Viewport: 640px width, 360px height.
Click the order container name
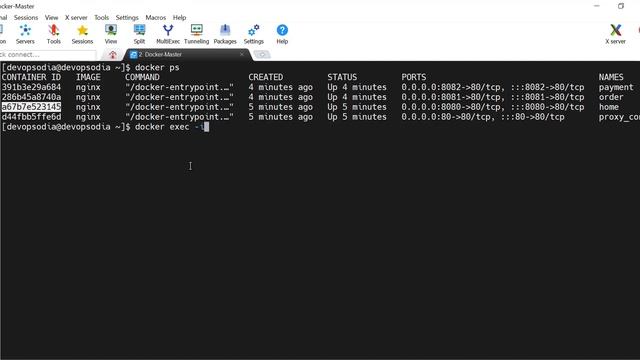tap(611, 97)
